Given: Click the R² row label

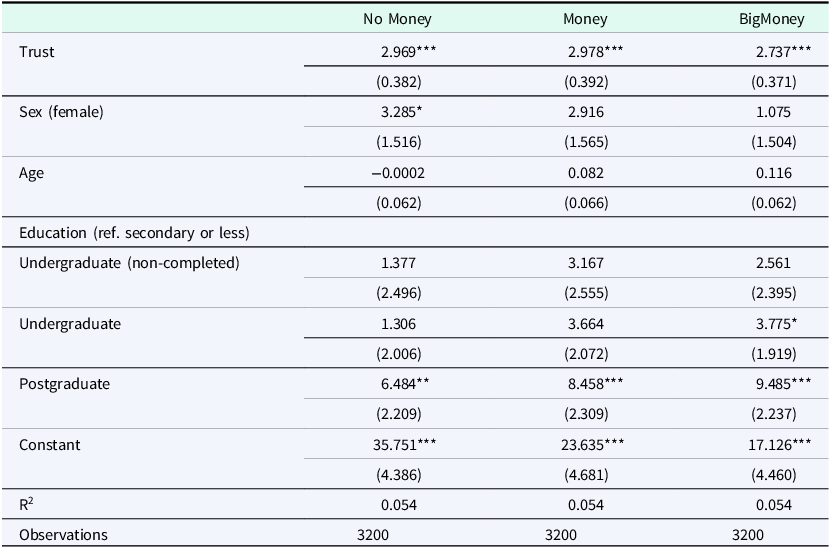Looking at the screenshot, I should [27, 504].
